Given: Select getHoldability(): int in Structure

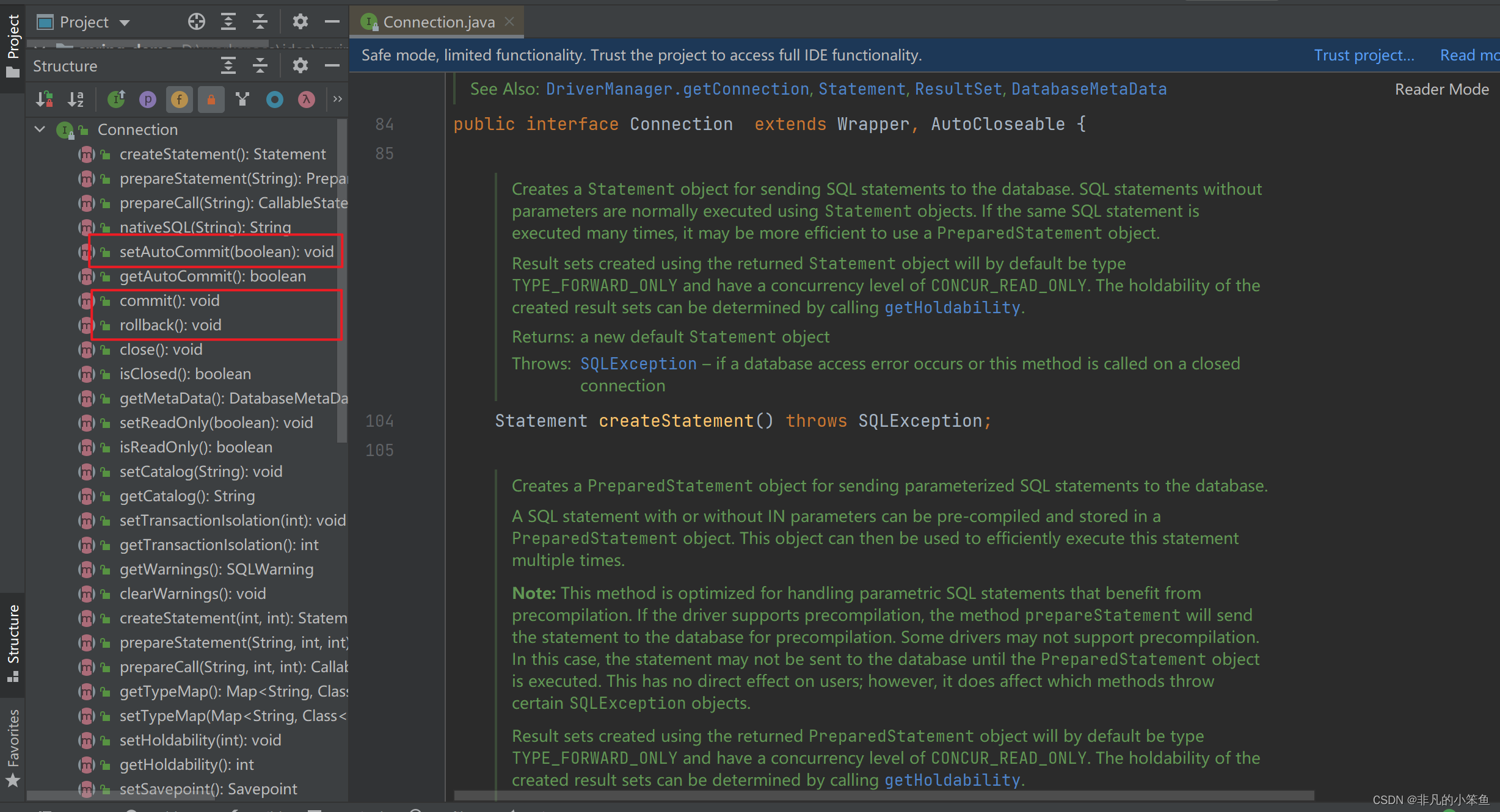Looking at the screenshot, I should click(186, 764).
